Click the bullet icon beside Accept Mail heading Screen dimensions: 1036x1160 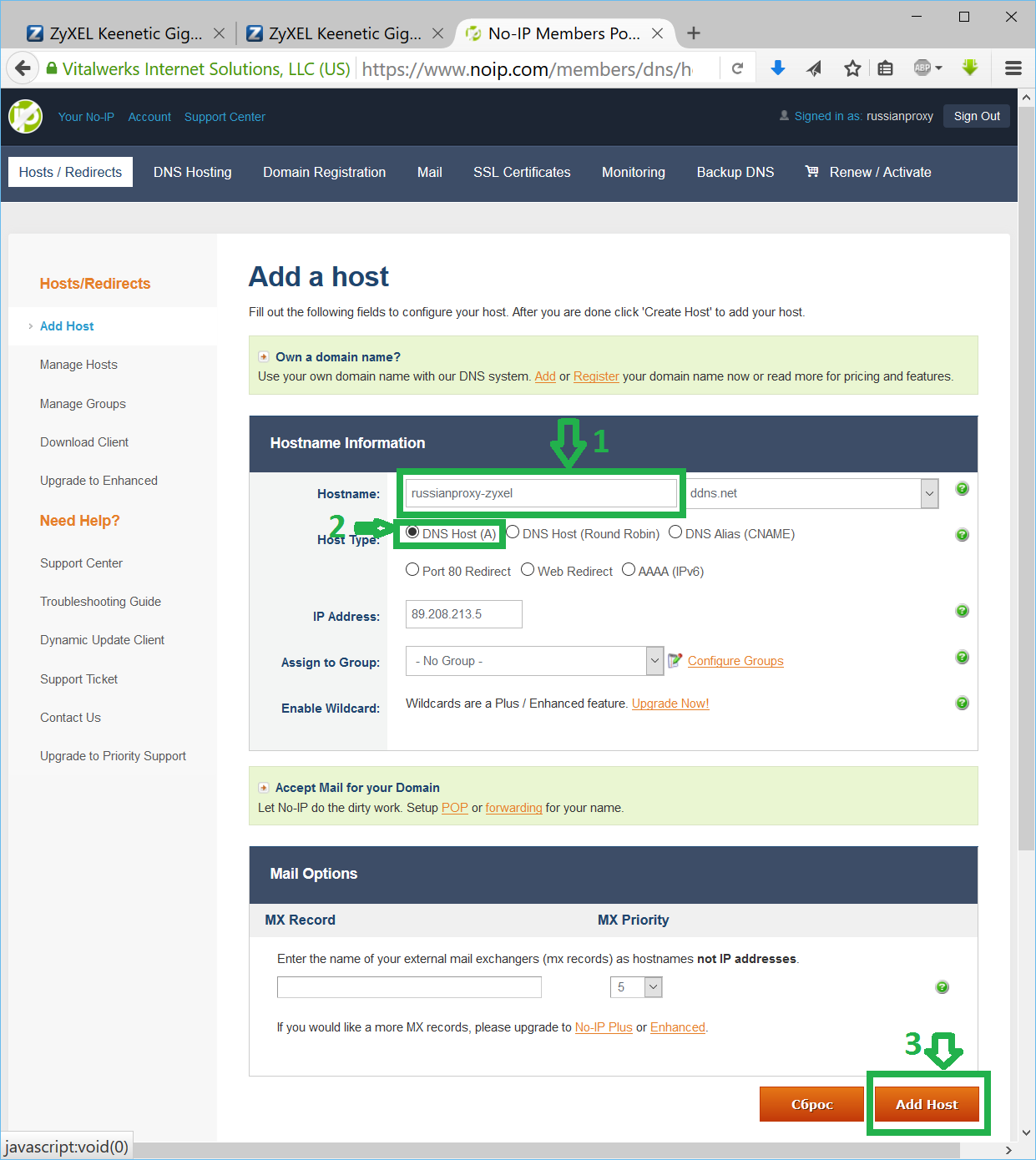point(264,787)
